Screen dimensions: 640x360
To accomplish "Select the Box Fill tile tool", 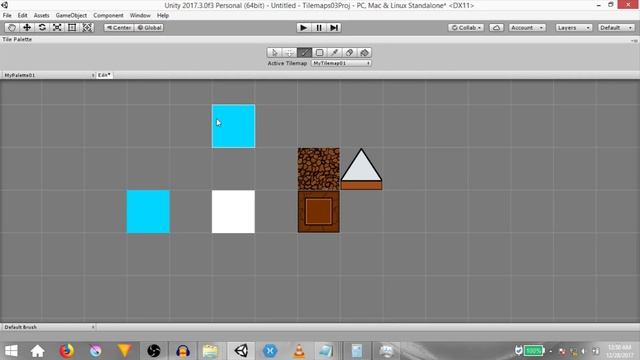I will (320, 53).
